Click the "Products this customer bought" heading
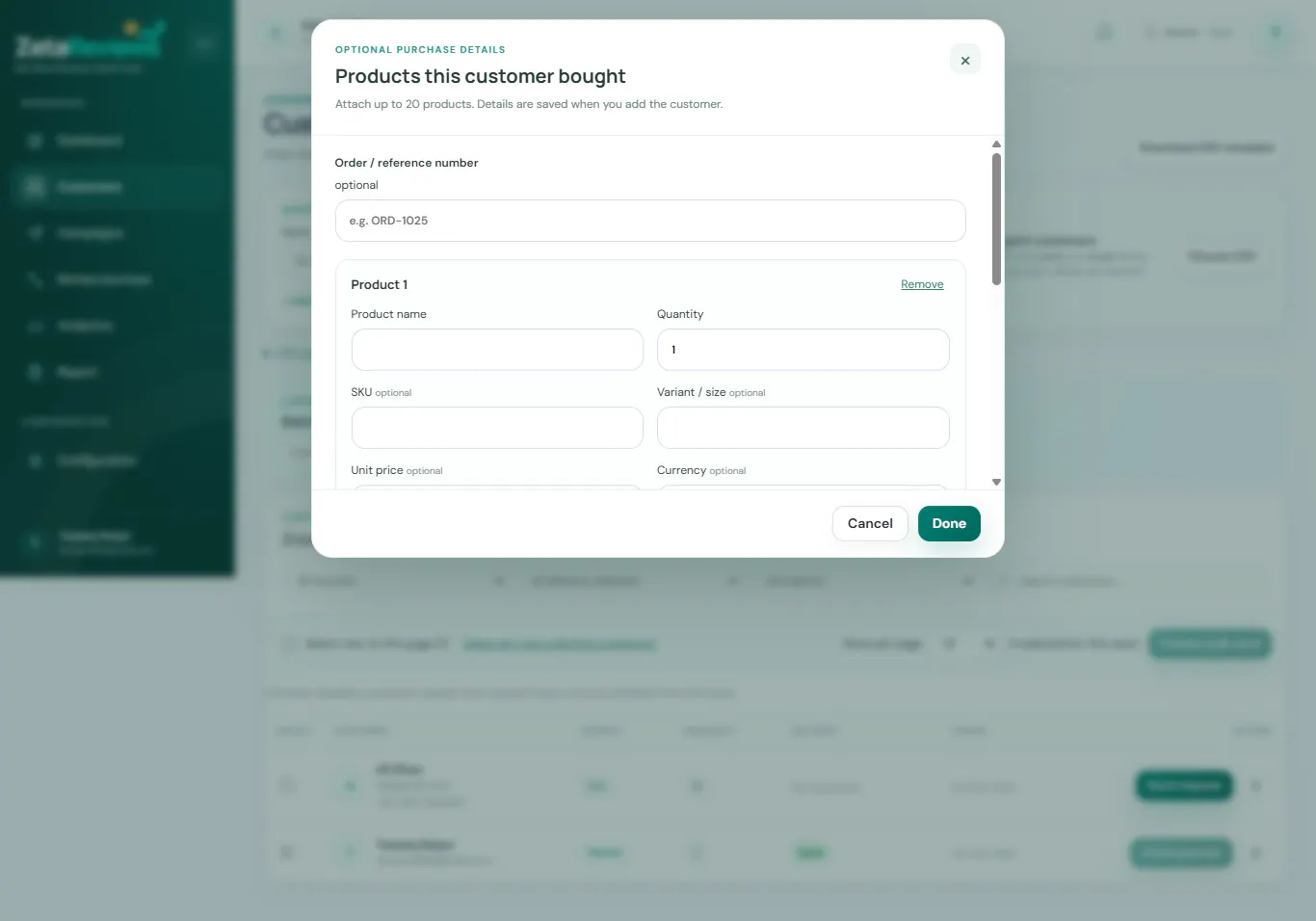Screen dimensions: 1316x921 [480, 76]
